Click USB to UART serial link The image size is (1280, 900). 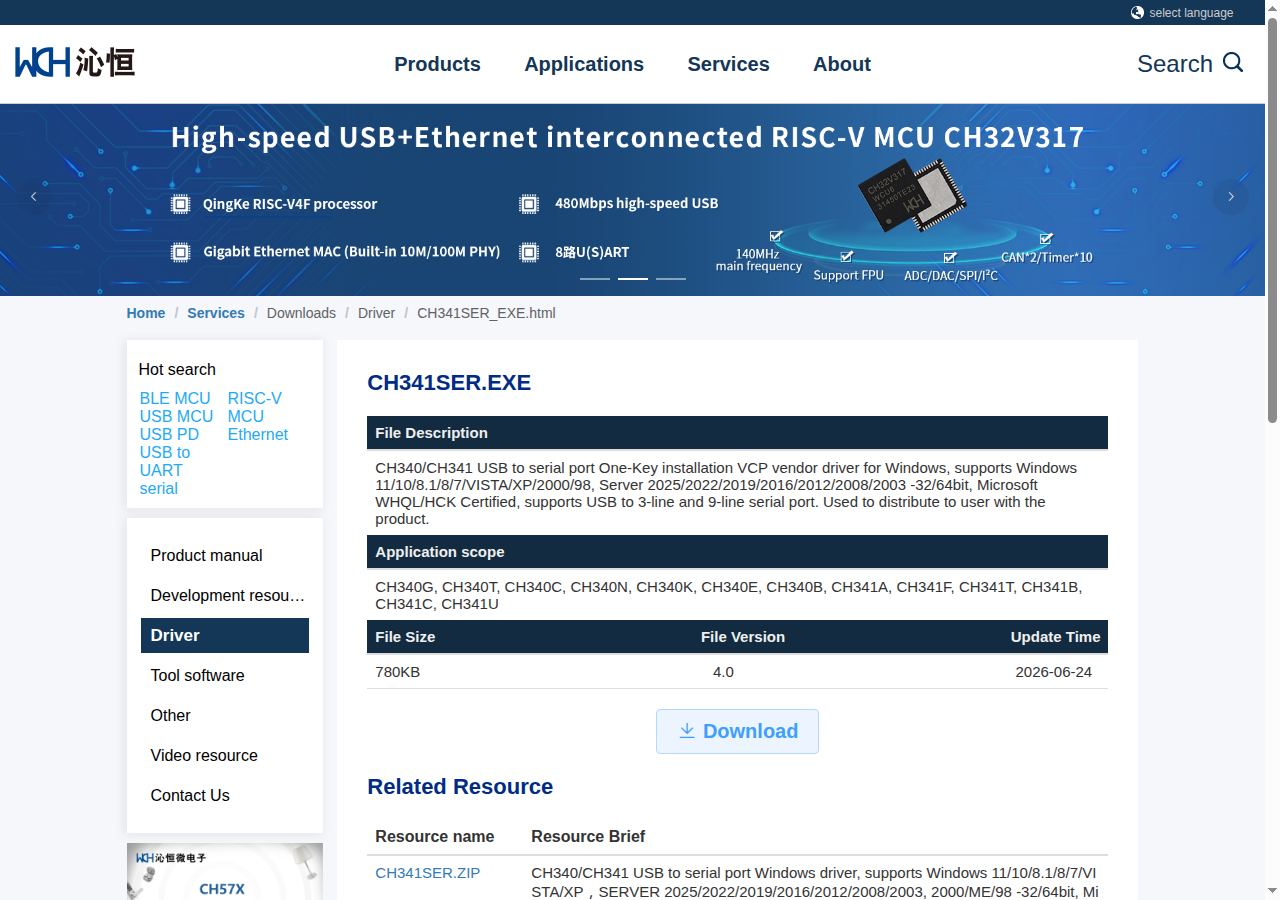[x=164, y=470]
